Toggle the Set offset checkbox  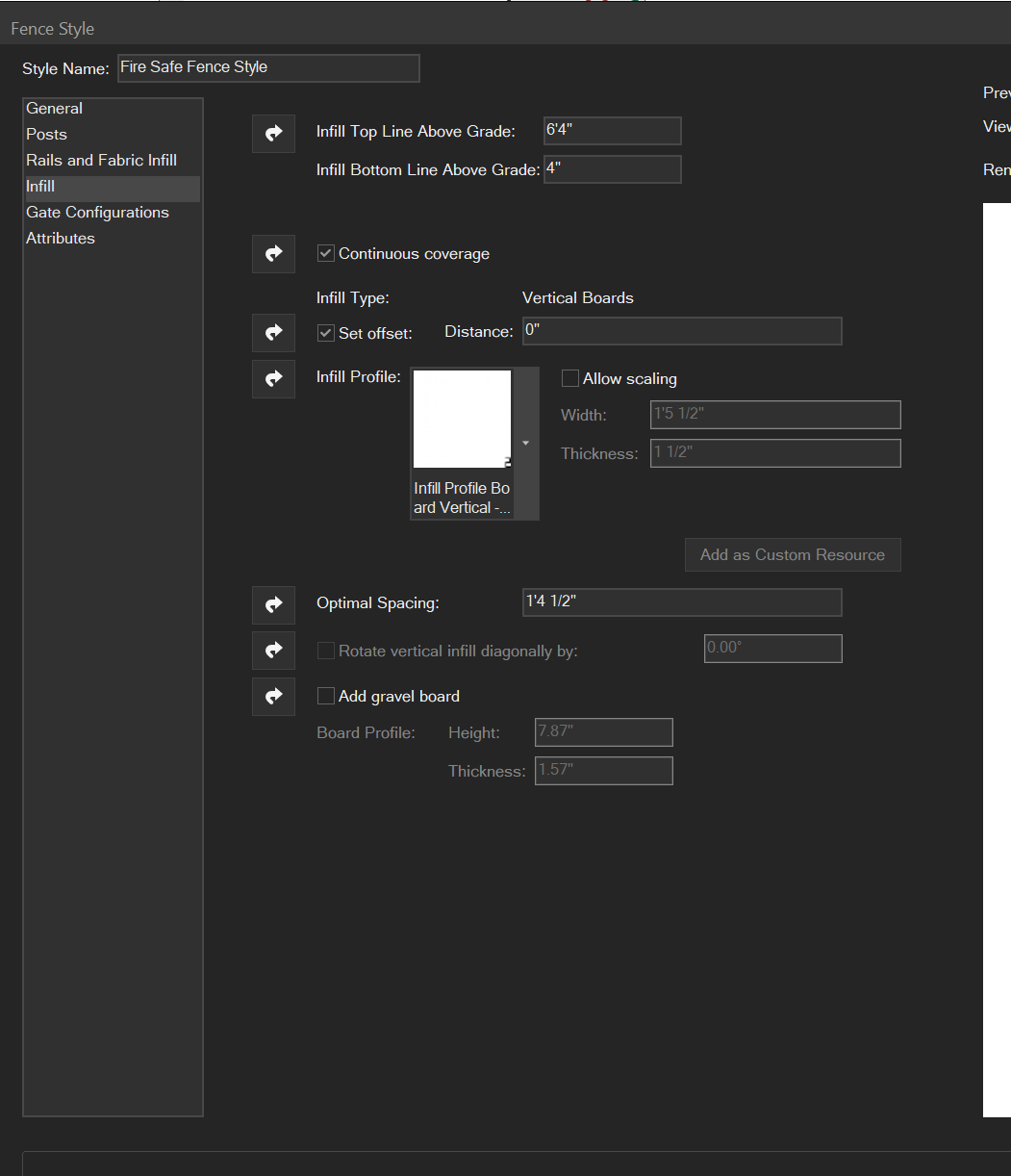(x=326, y=333)
